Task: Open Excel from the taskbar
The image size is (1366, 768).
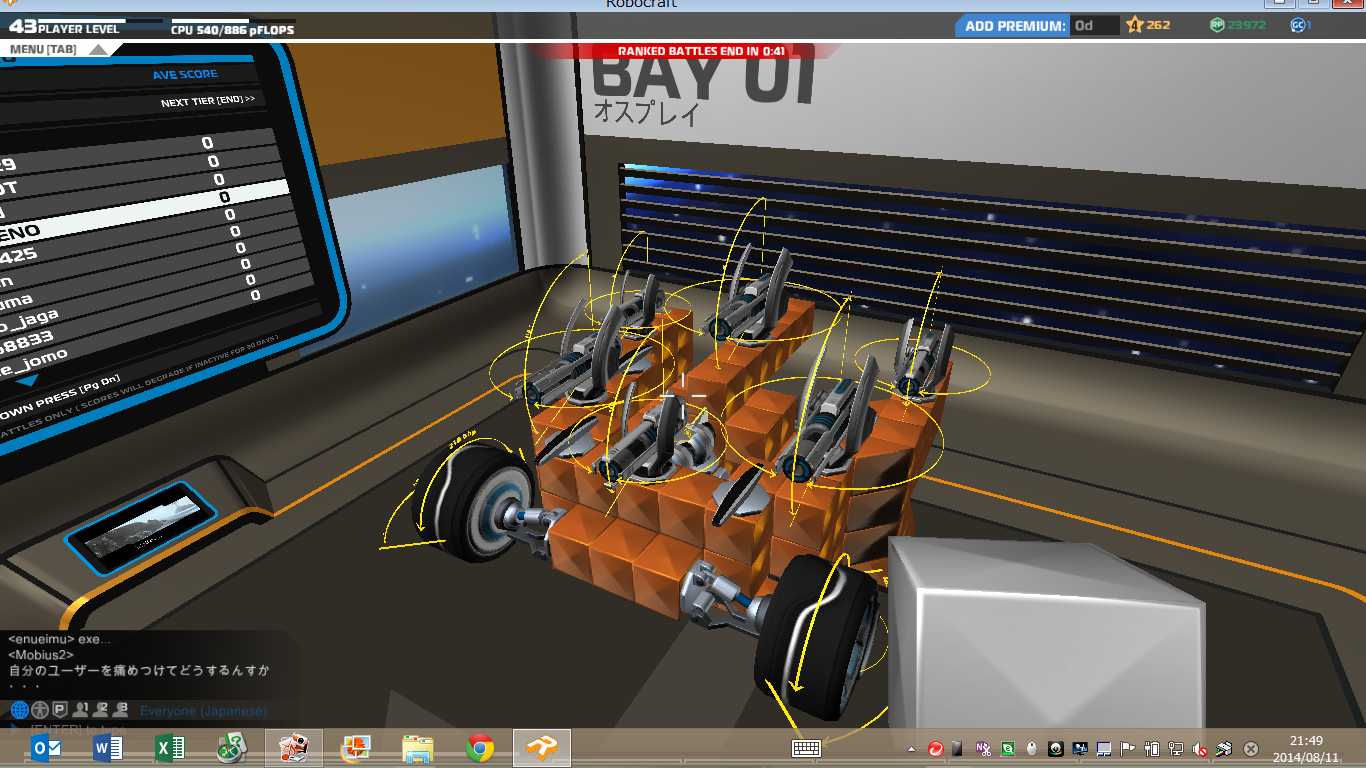Action: click(170, 748)
